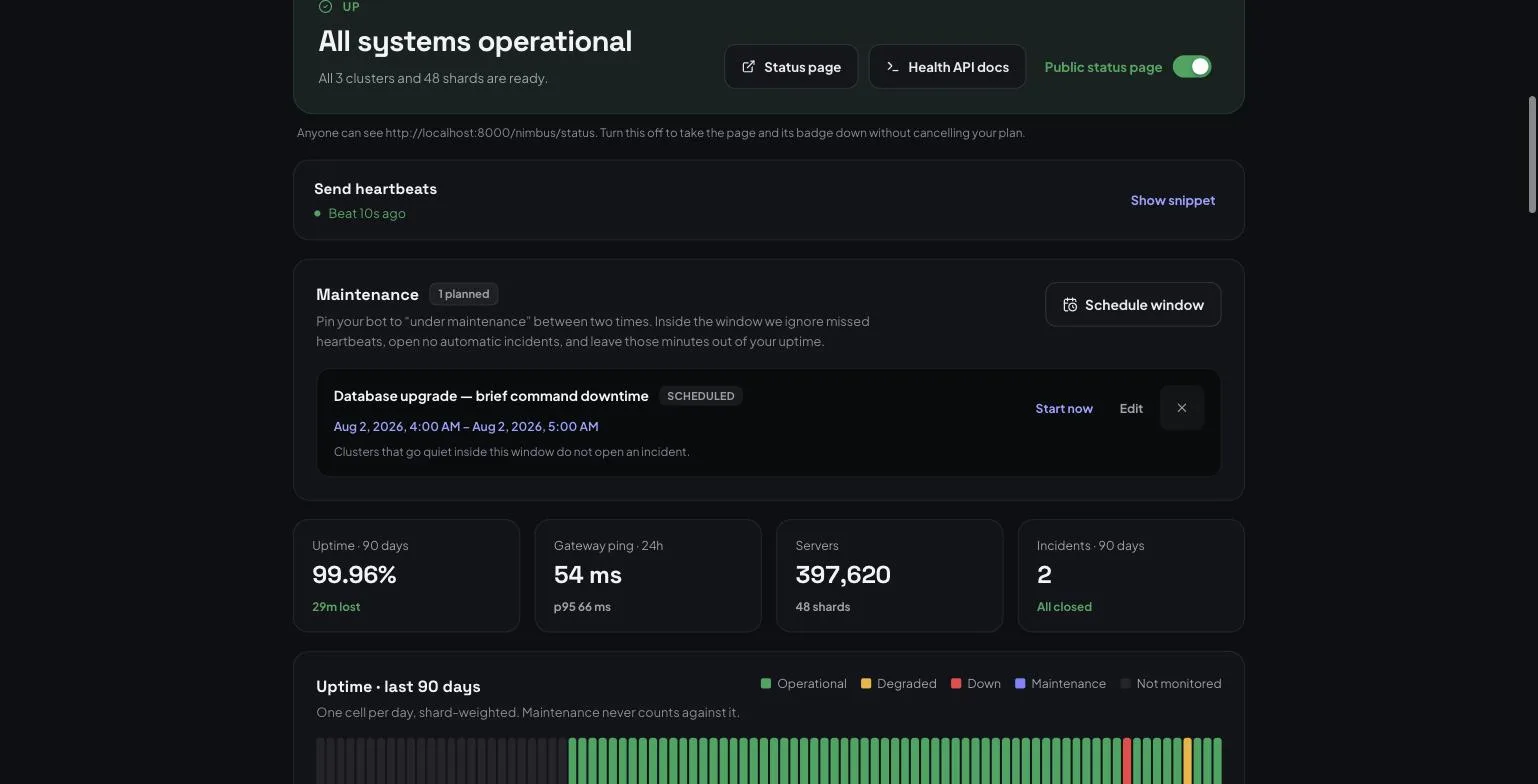Click the '29m lost' uptime text
This screenshot has width=1538, height=784.
pyautogui.click(x=336, y=607)
